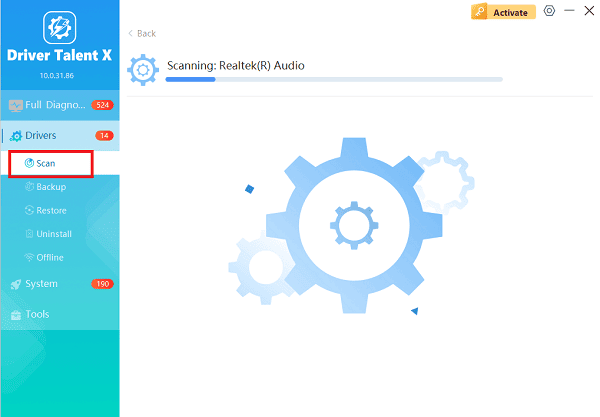This screenshot has height=417, width=600.
Task: Open the Backup drivers page
Action: 50,187
